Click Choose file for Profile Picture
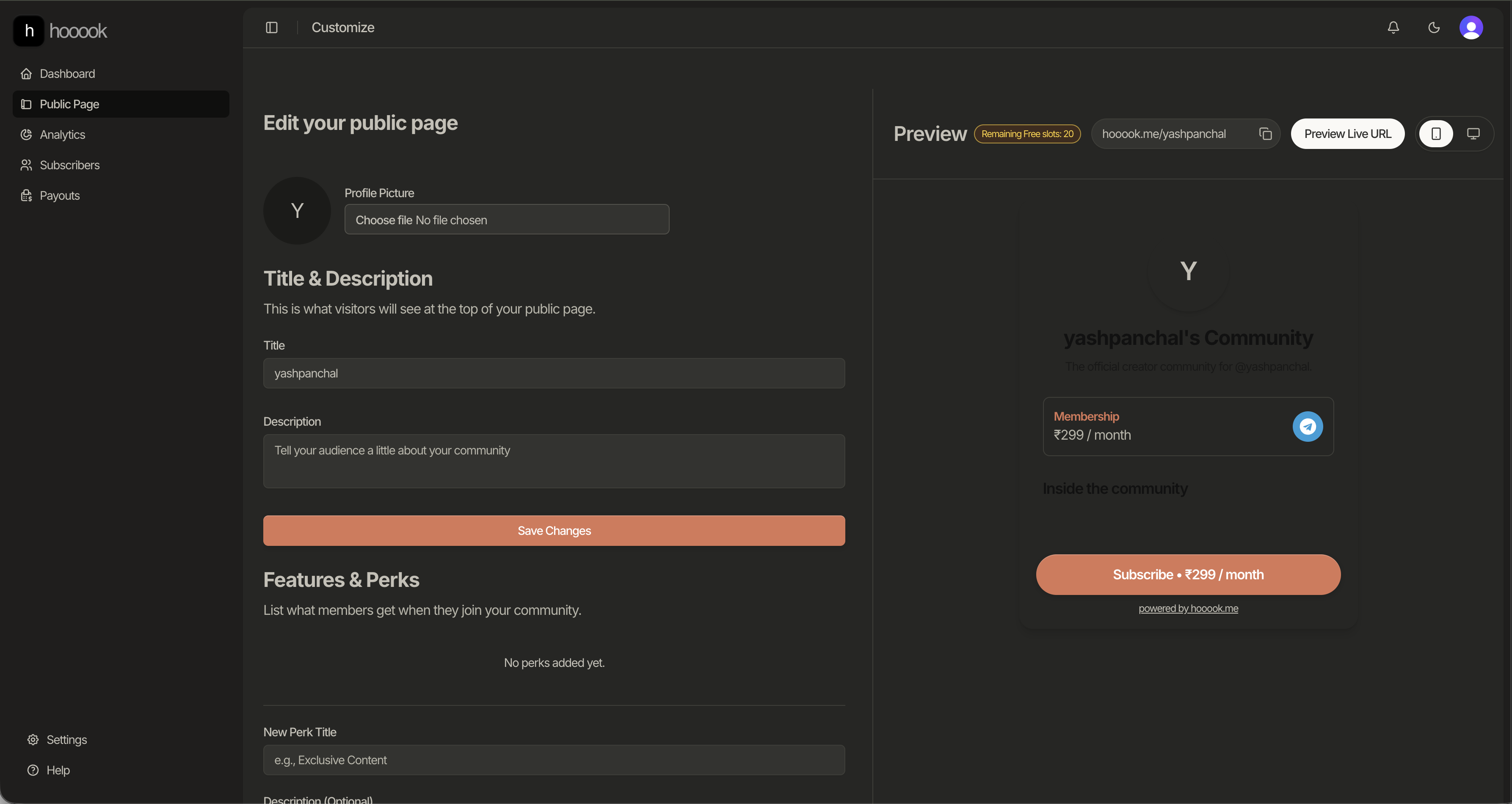 [x=384, y=220]
